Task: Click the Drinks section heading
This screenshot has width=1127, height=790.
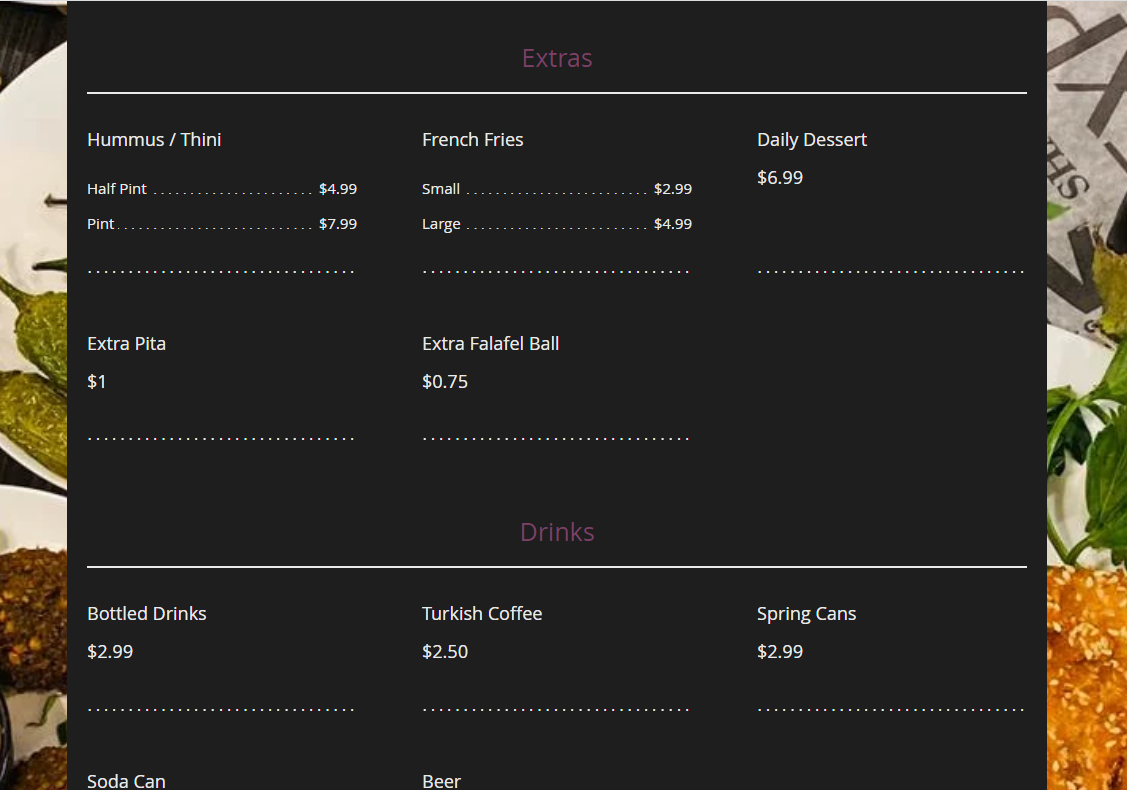Action: pos(557,532)
